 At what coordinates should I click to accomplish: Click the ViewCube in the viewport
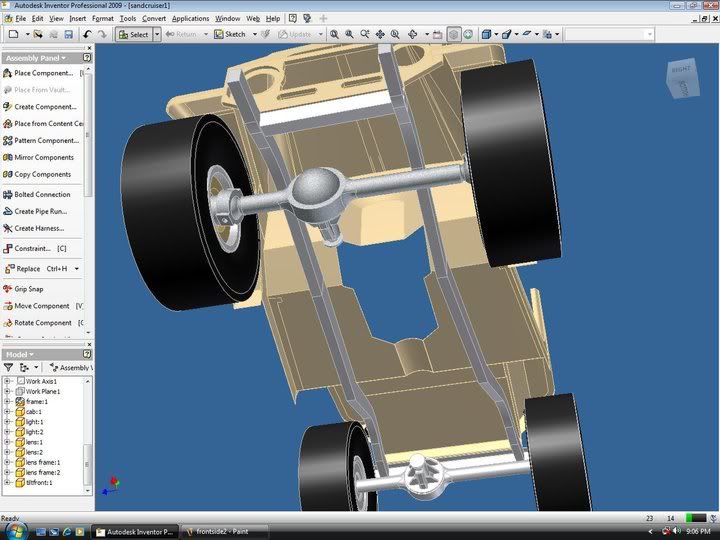click(x=683, y=78)
